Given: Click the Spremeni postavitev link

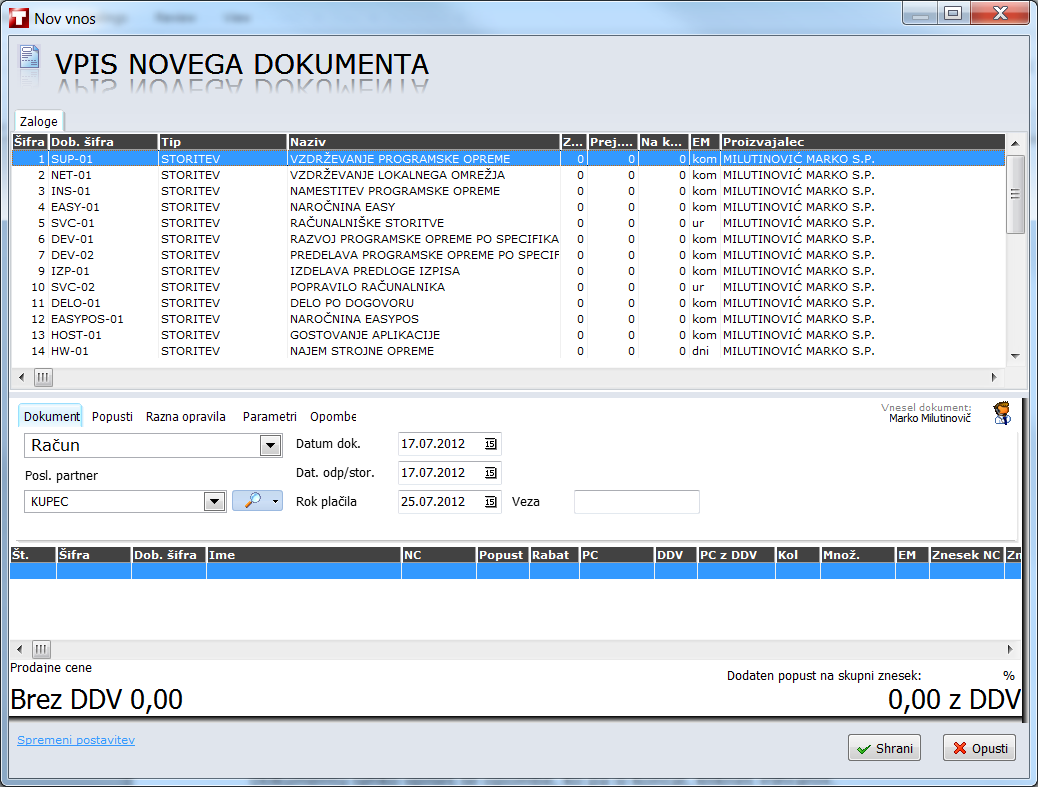Looking at the screenshot, I should 76,740.
